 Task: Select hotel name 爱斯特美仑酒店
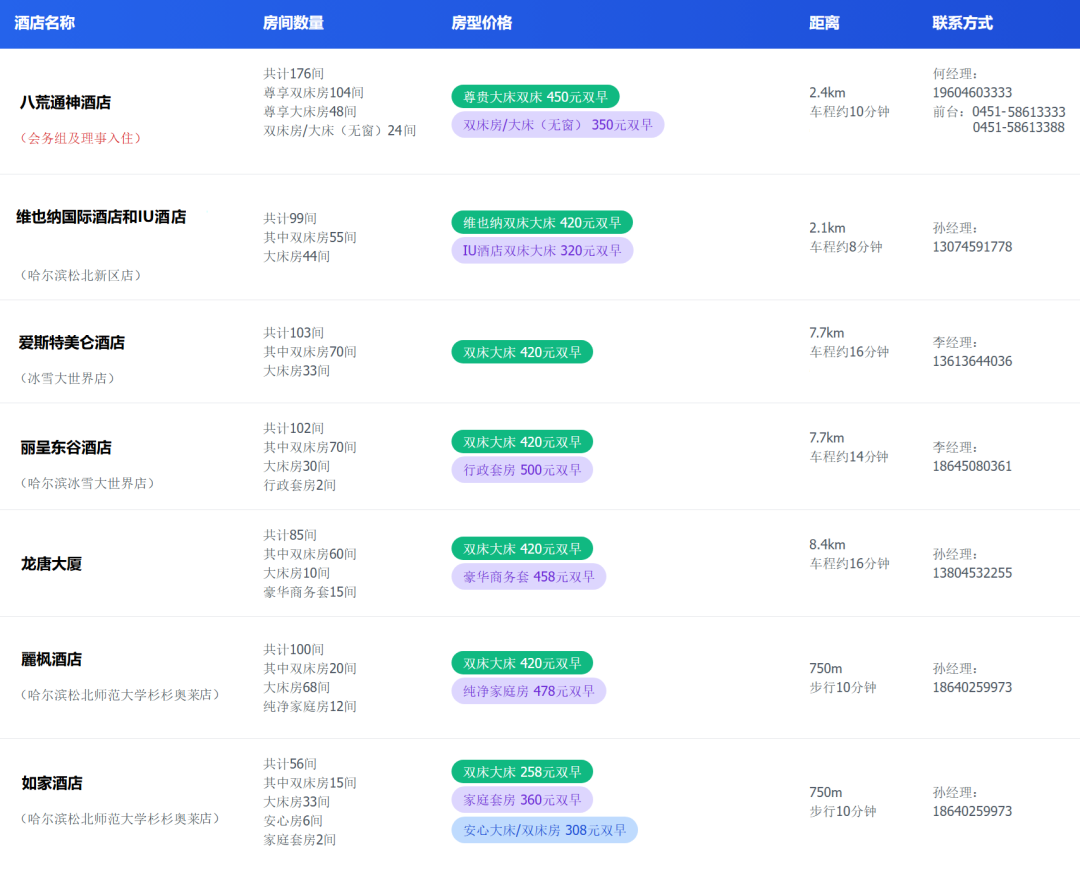[x=72, y=342]
